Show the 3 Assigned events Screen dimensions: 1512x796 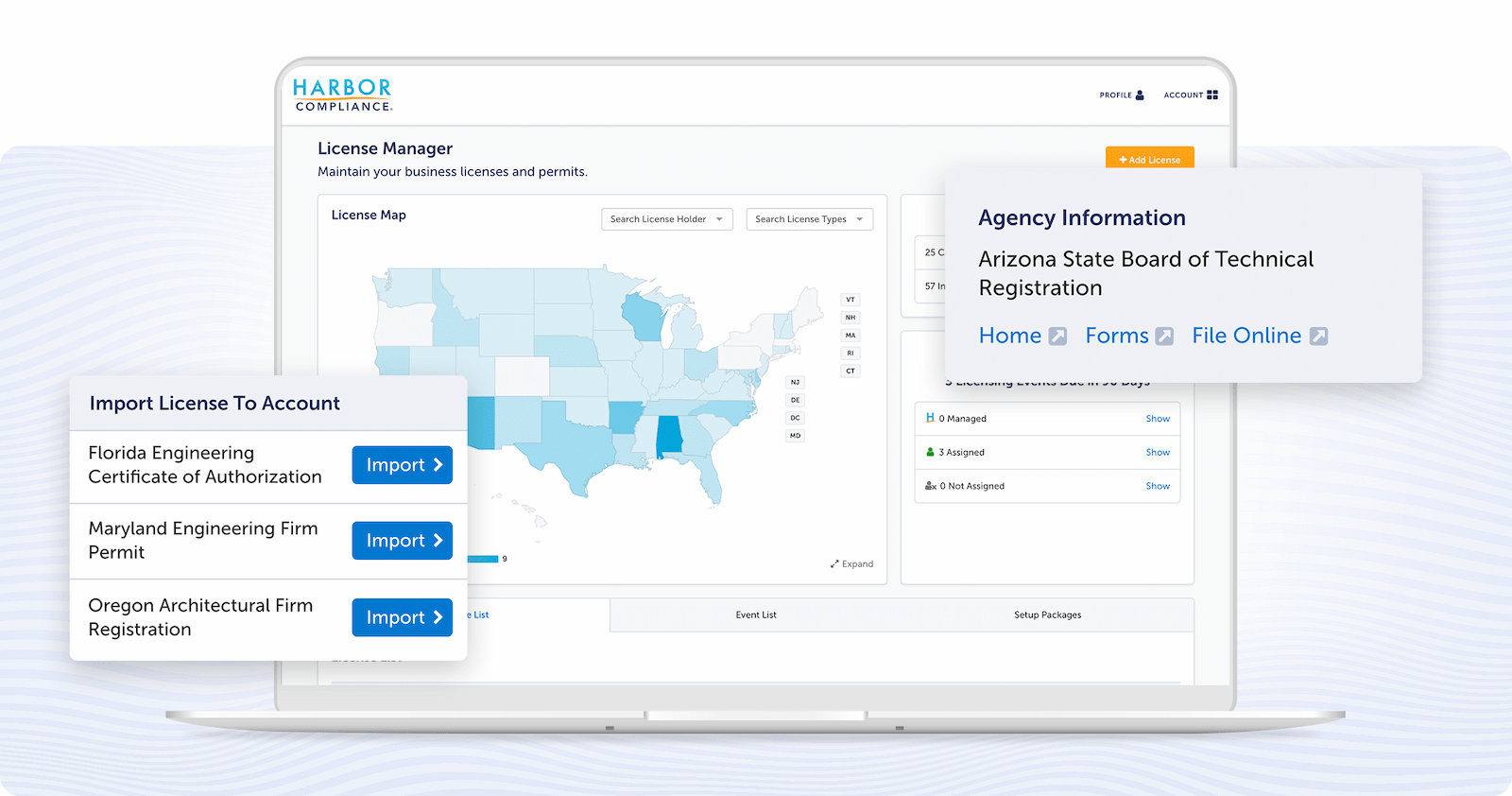pyautogui.click(x=1158, y=453)
